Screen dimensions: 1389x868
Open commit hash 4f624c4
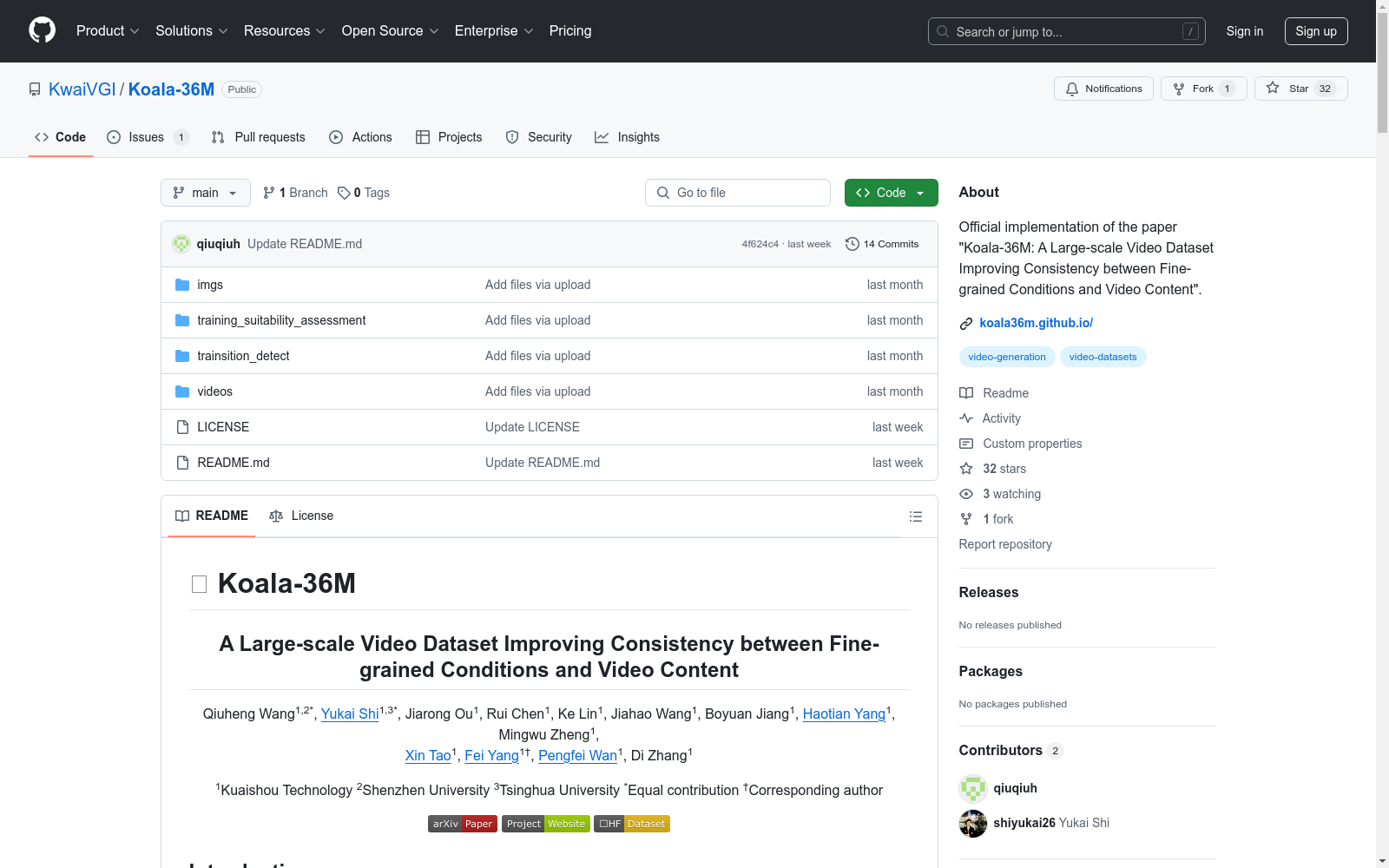click(x=760, y=244)
